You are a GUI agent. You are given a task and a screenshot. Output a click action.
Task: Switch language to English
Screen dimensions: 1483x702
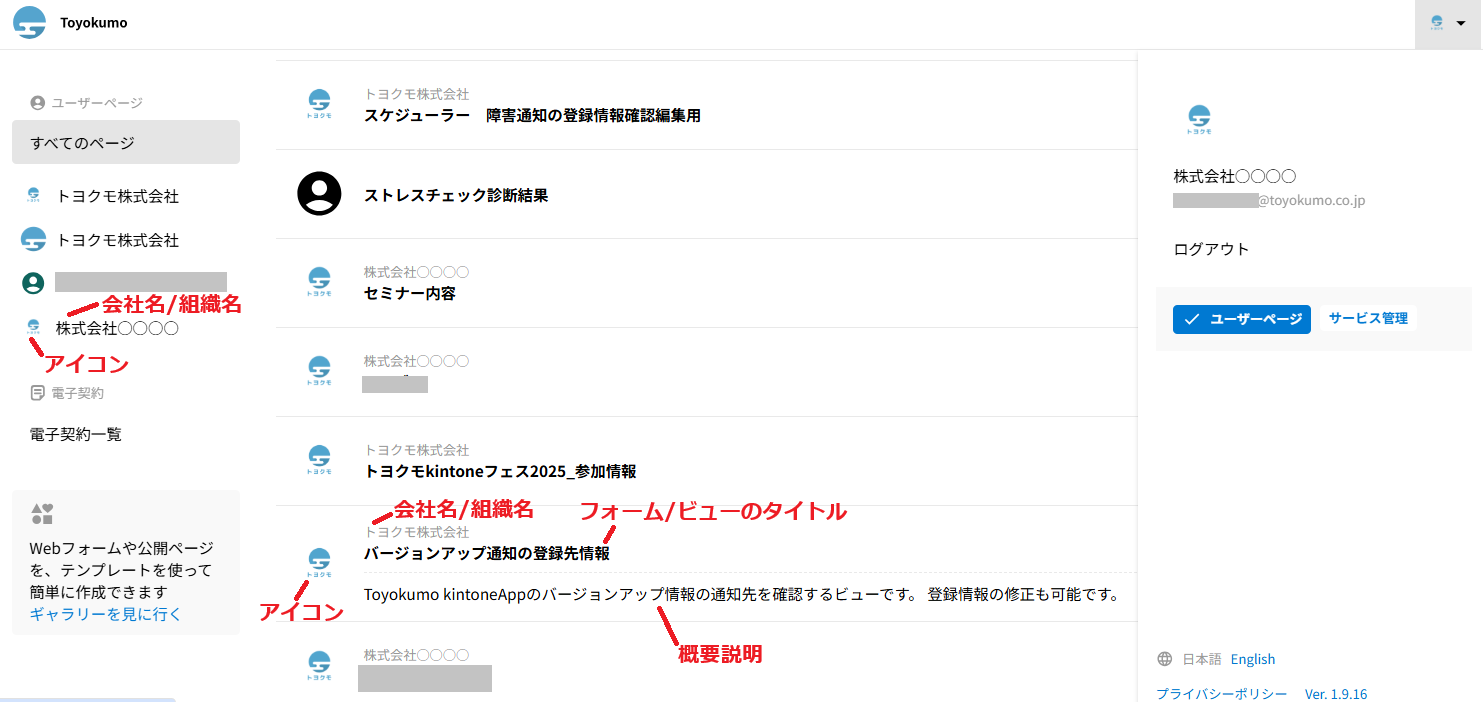pyautogui.click(x=1252, y=659)
